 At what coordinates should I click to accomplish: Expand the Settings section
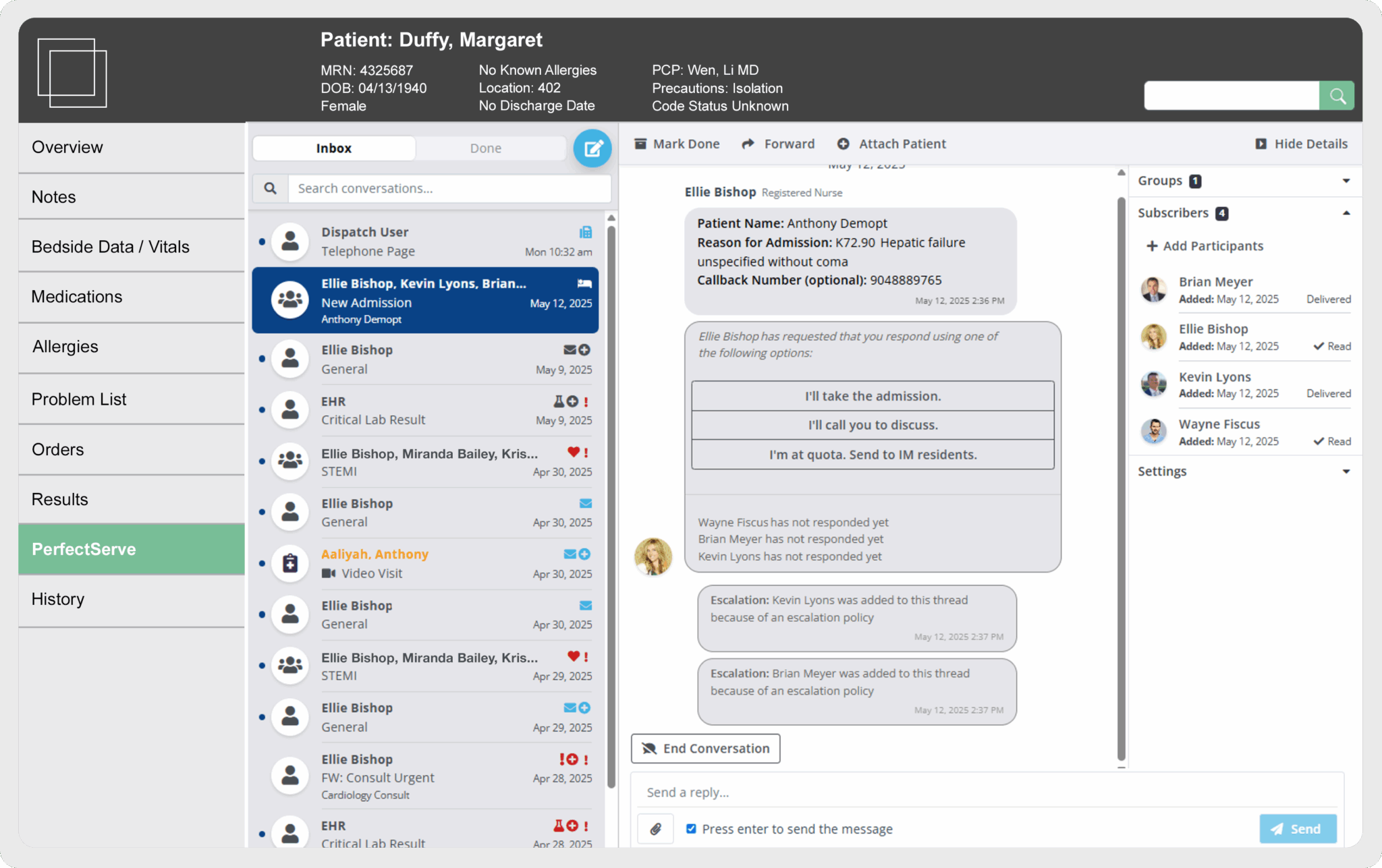pos(1346,471)
